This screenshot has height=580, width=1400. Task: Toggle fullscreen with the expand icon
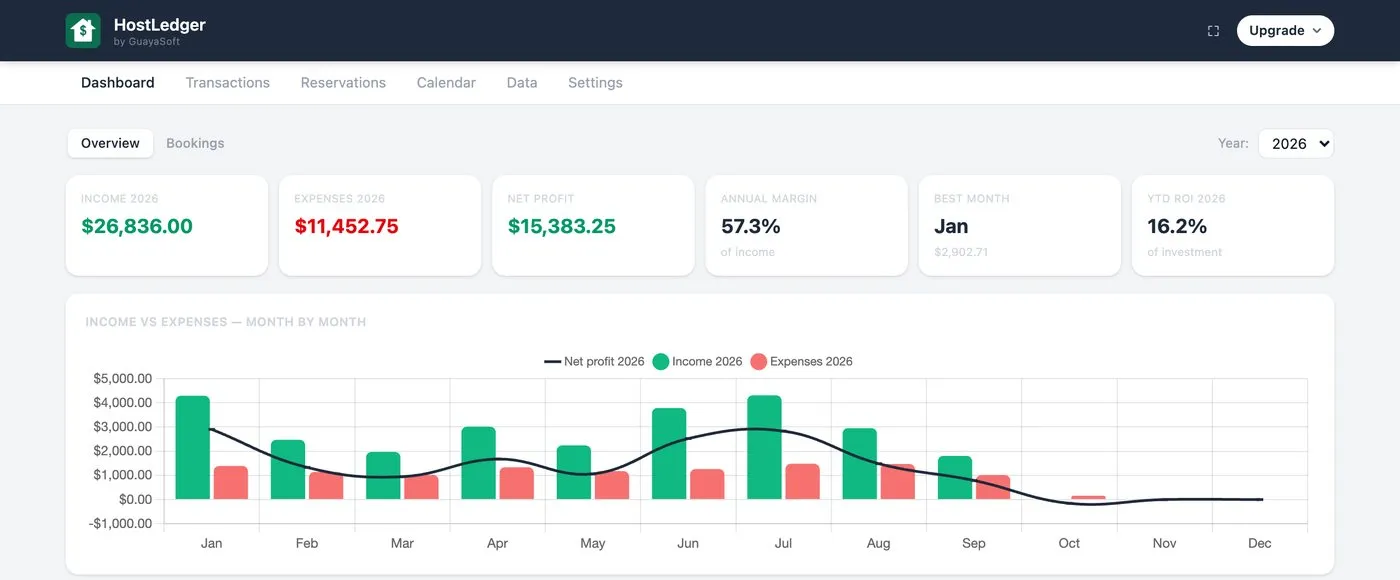pos(1213,31)
